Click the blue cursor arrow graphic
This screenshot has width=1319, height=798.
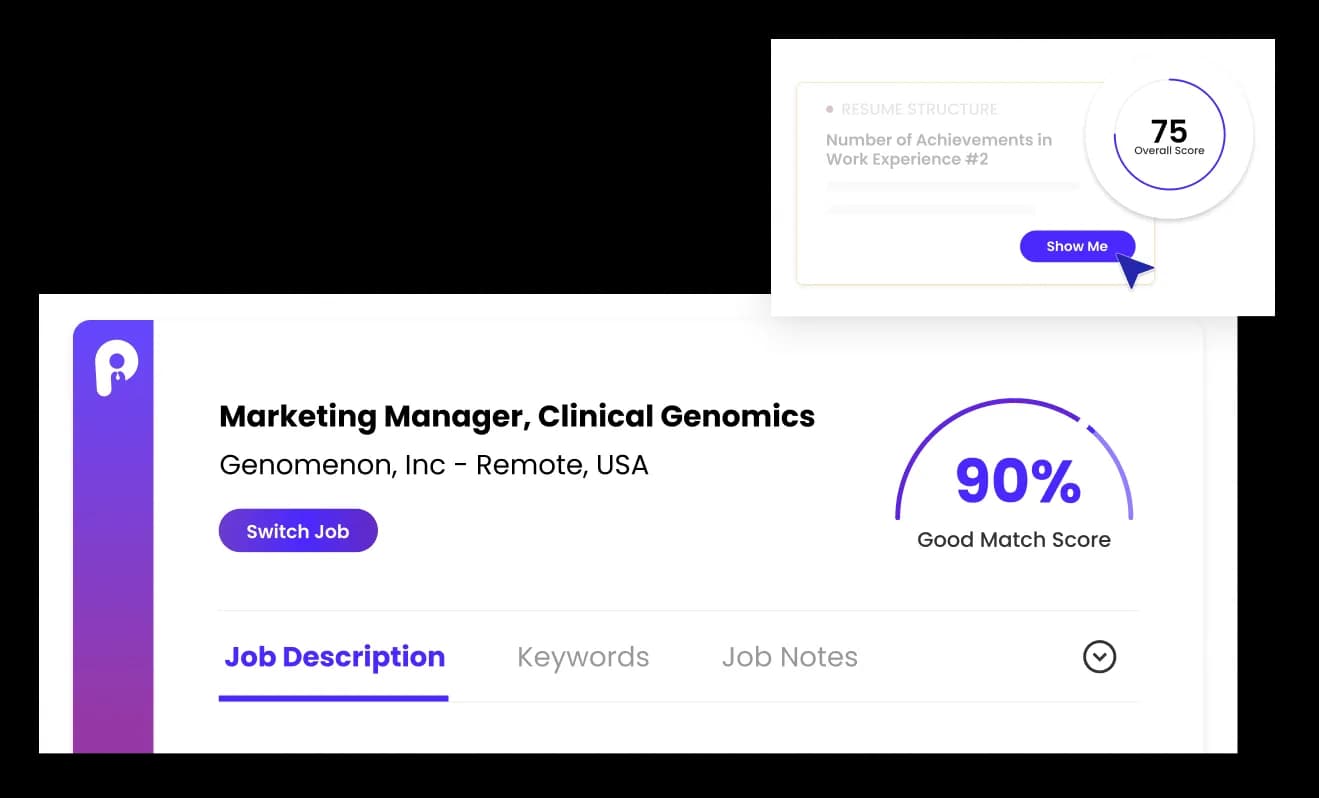tap(1133, 269)
